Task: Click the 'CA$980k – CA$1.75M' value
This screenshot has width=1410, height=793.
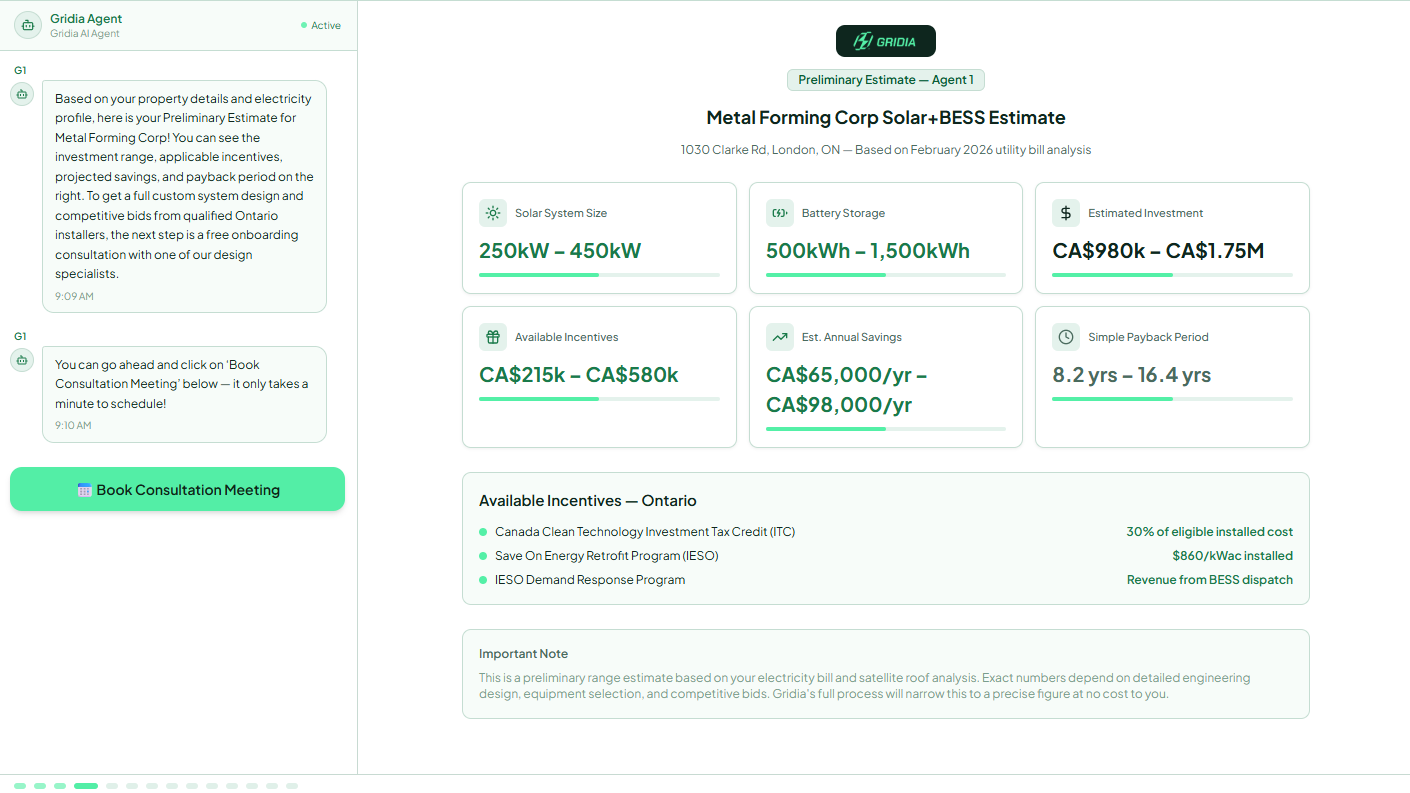Action: [x=1158, y=251]
